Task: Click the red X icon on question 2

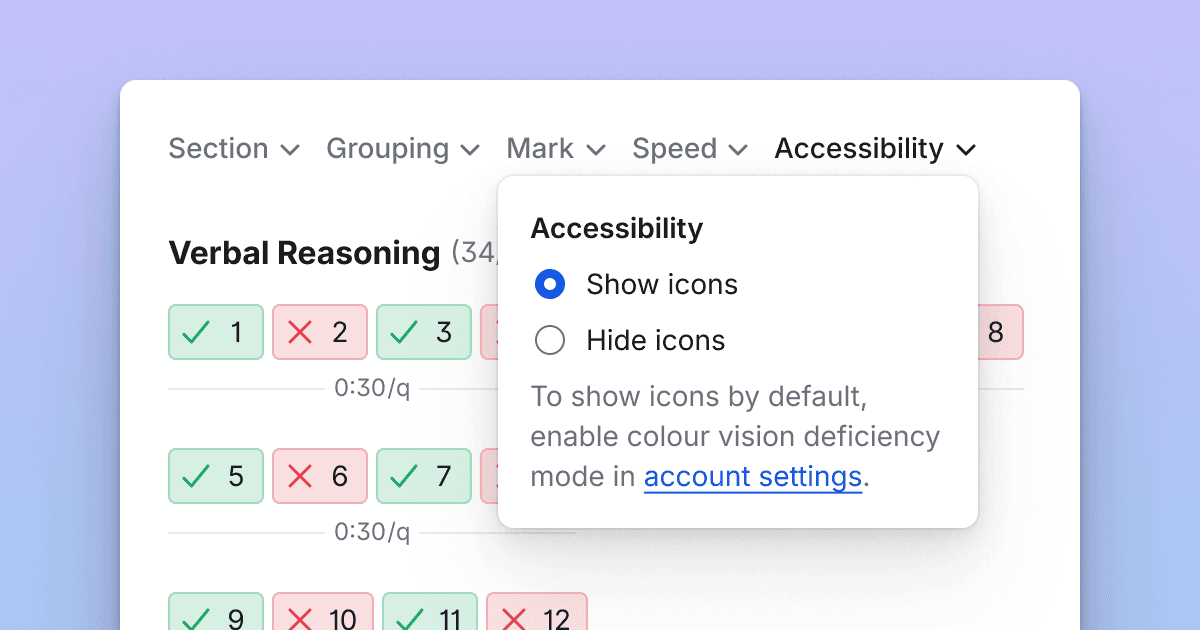Action: point(301,333)
